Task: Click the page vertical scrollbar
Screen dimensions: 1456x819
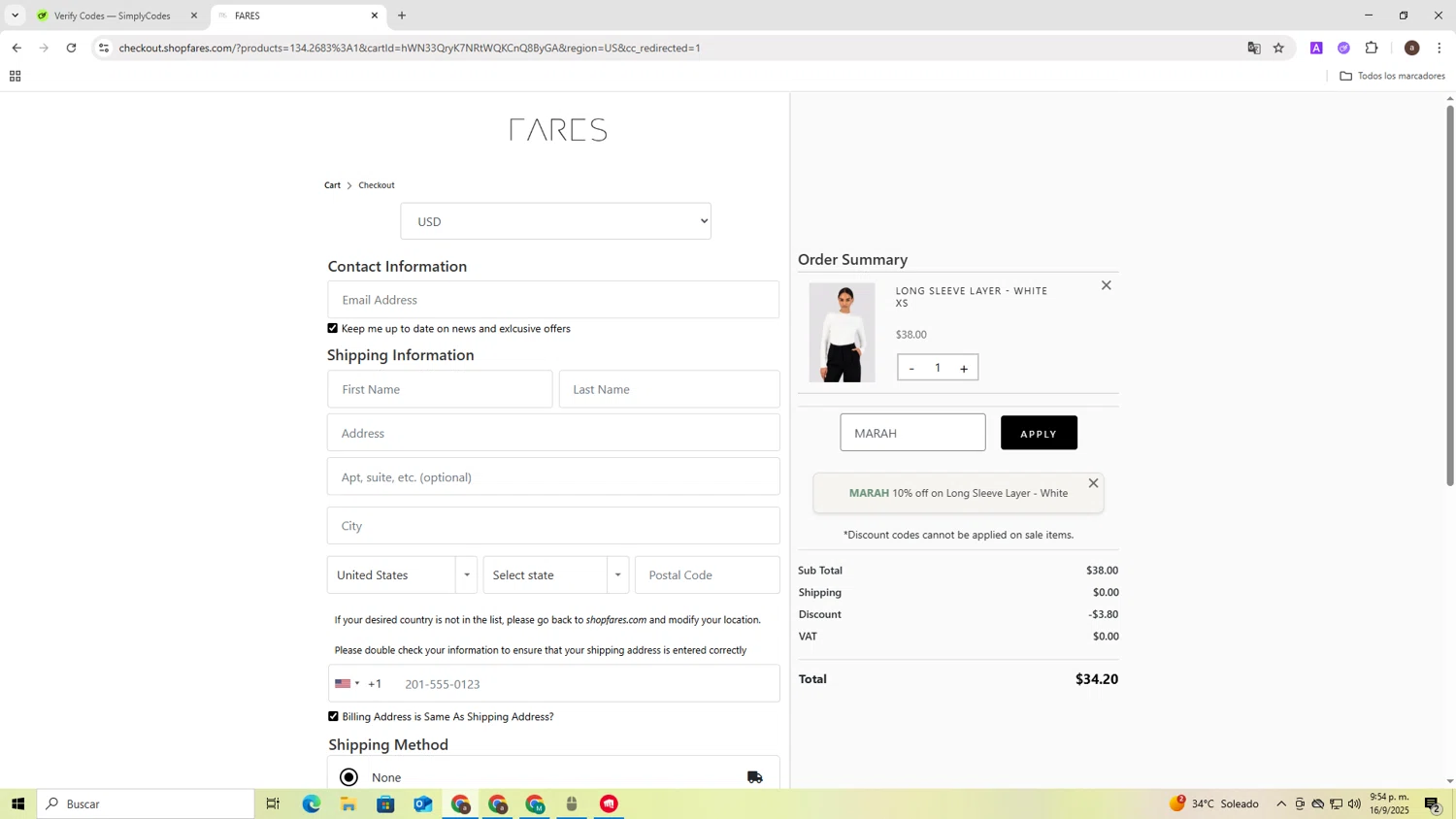Action: pyautogui.click(x=1450, y=295)
